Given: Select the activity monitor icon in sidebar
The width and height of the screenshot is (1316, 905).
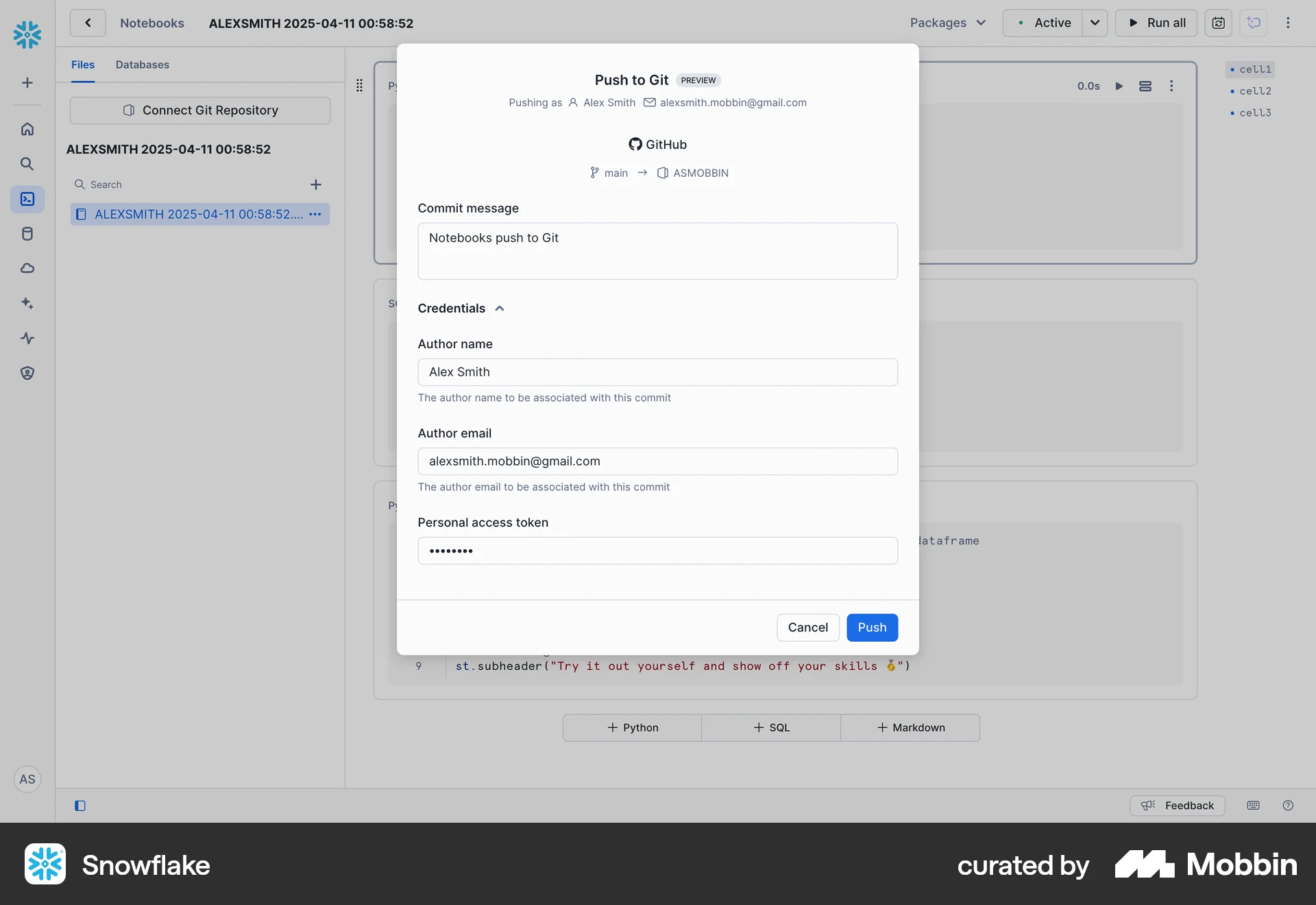Looking at the screenshot, I should click(27, 338).
